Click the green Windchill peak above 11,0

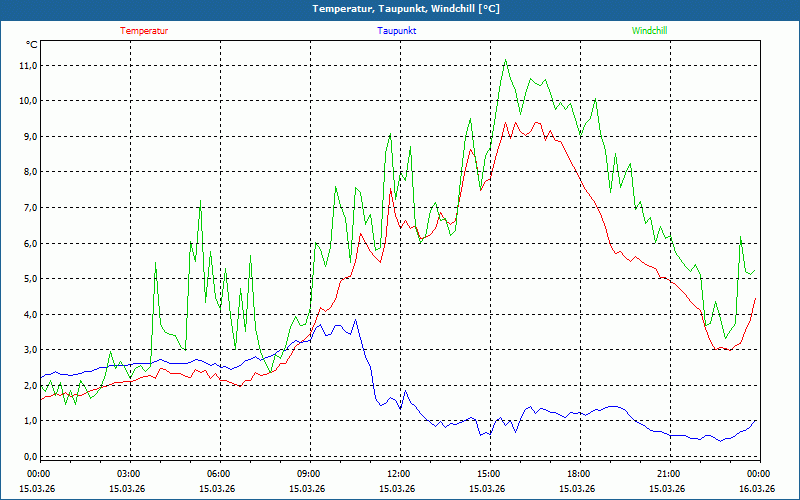(506, 60)
